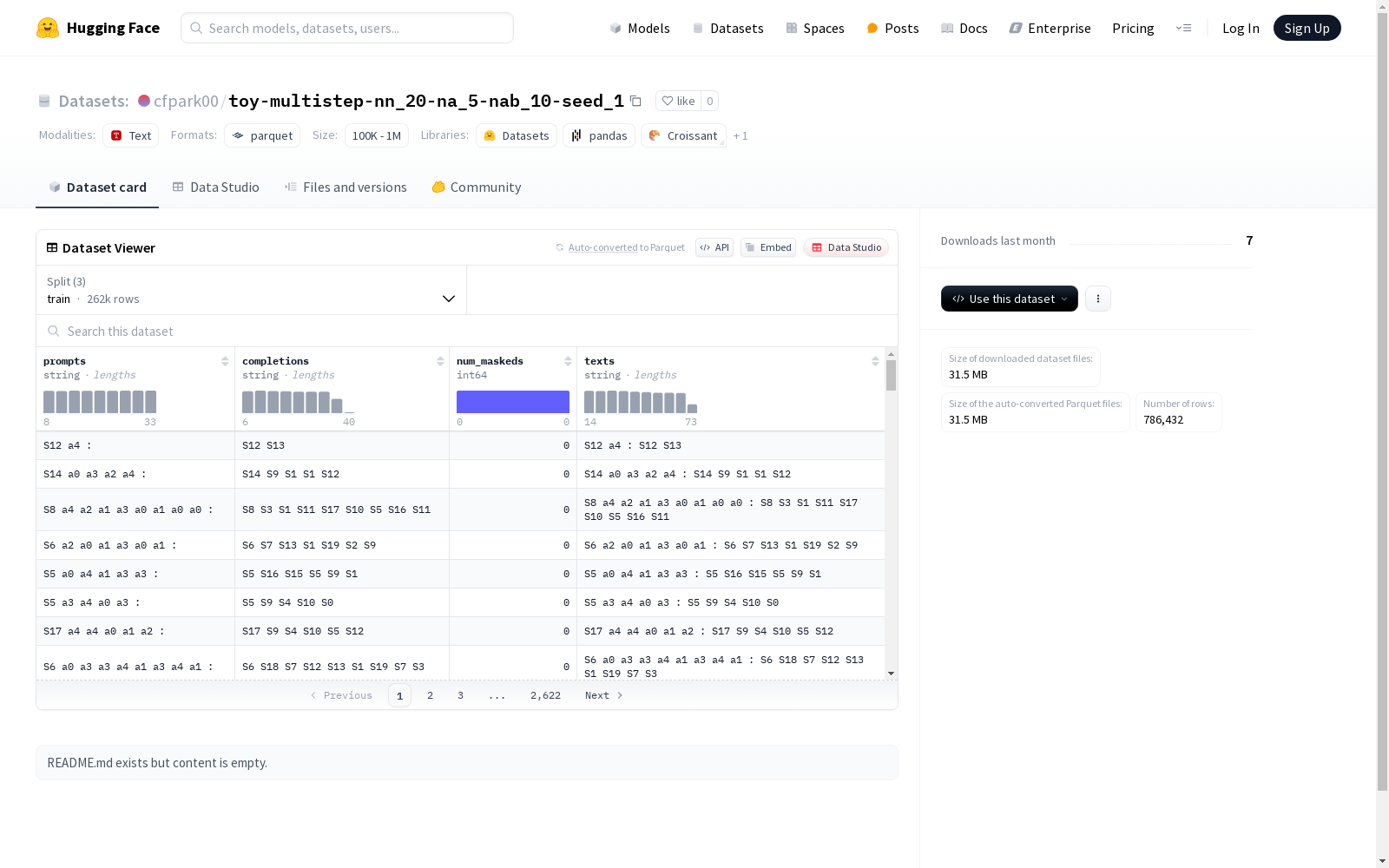
Task: Sort the texts column
Action: 875,361
